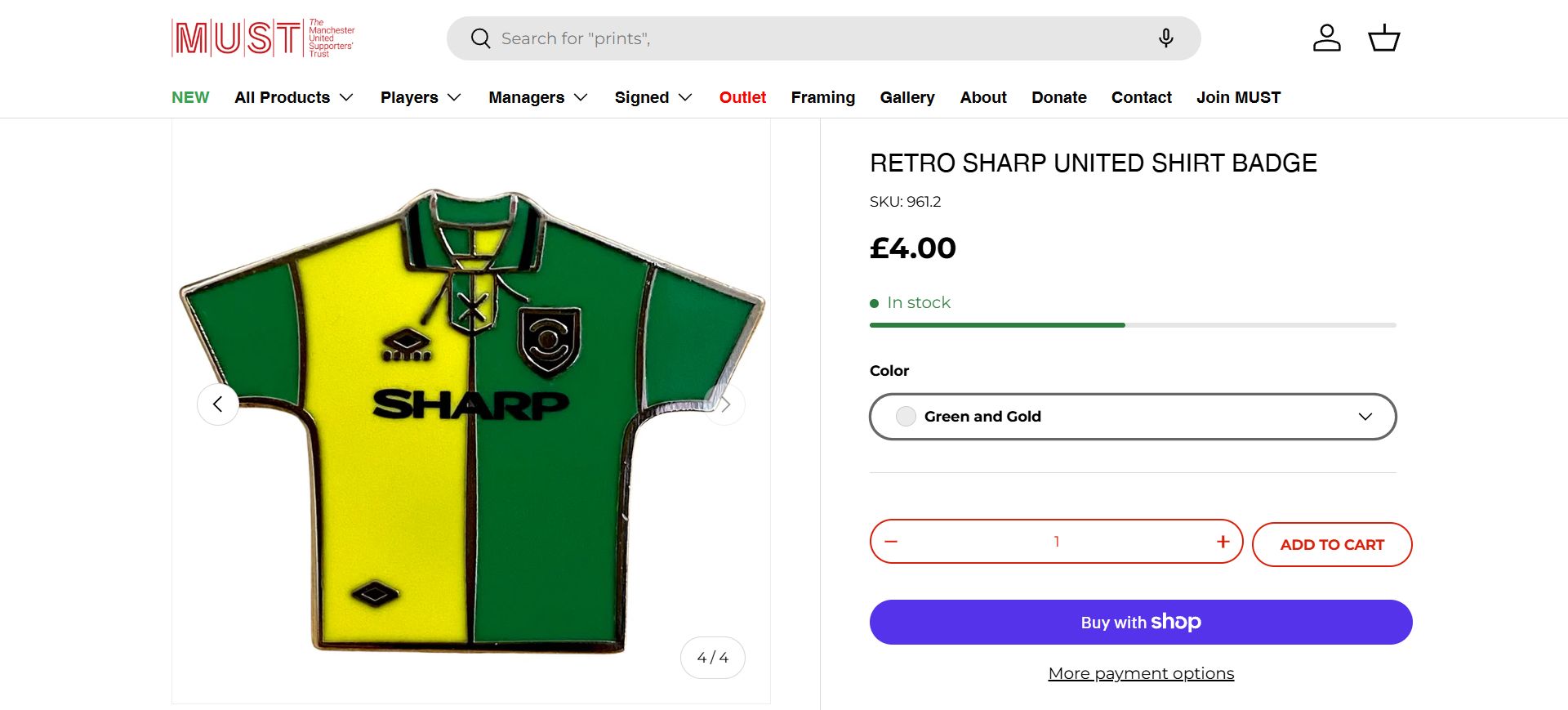Click the MUST logo
The width and height of the screenshot is (1568, 710).
click(x=263, y=38)
